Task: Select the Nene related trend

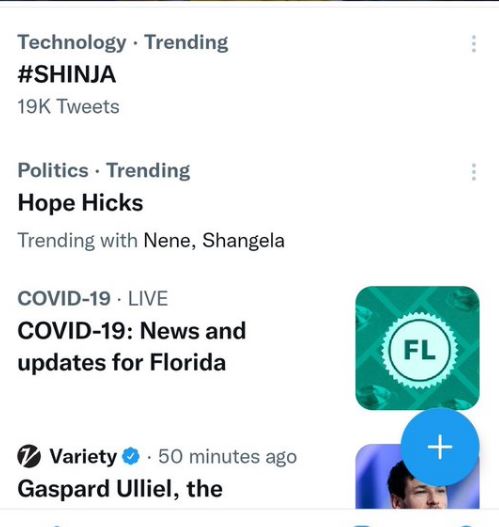Action: point(167,240)
